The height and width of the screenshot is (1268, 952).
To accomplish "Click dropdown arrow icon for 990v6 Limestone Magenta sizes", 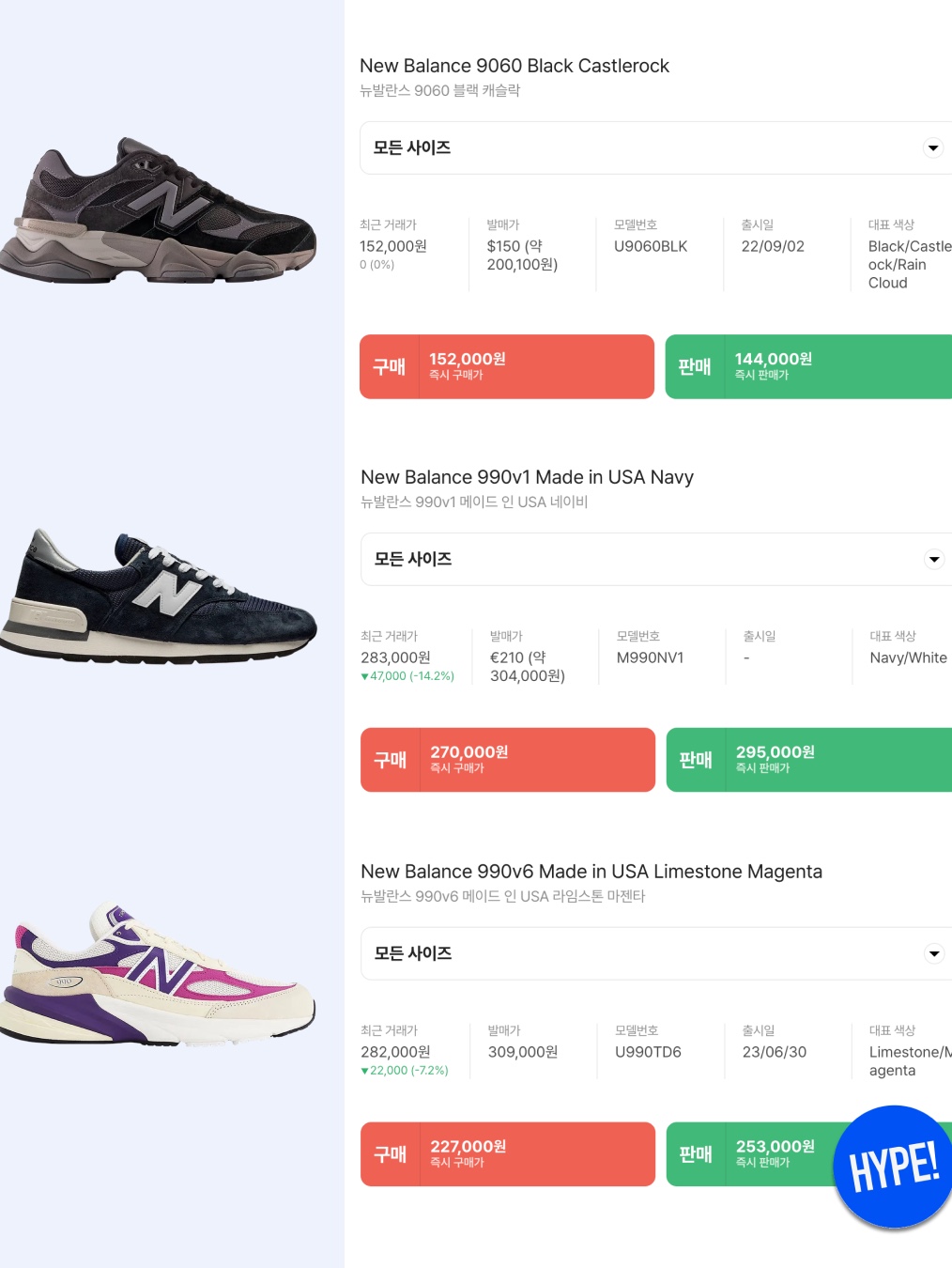I will coord(934,953).
